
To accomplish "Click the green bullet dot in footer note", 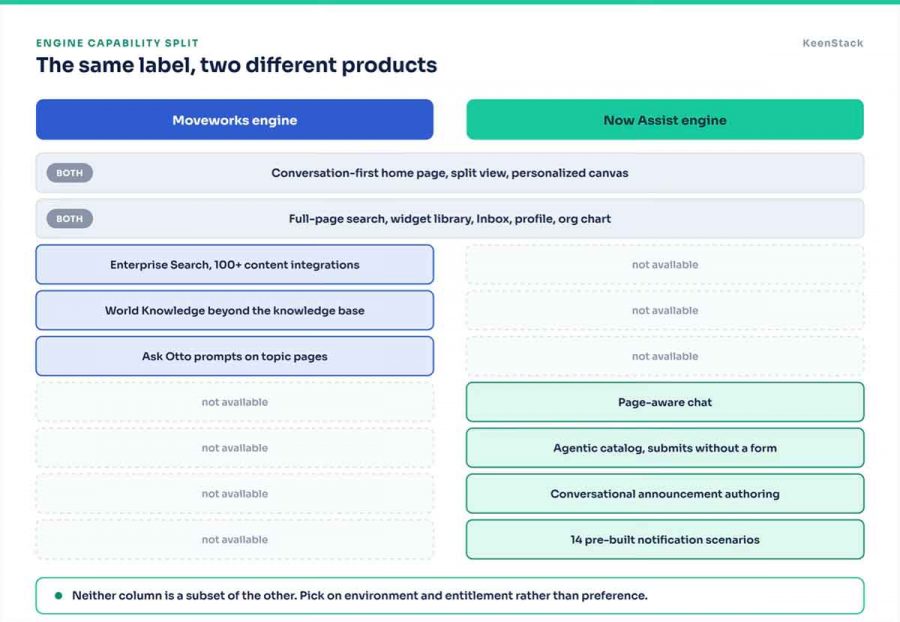I will 58,596.
